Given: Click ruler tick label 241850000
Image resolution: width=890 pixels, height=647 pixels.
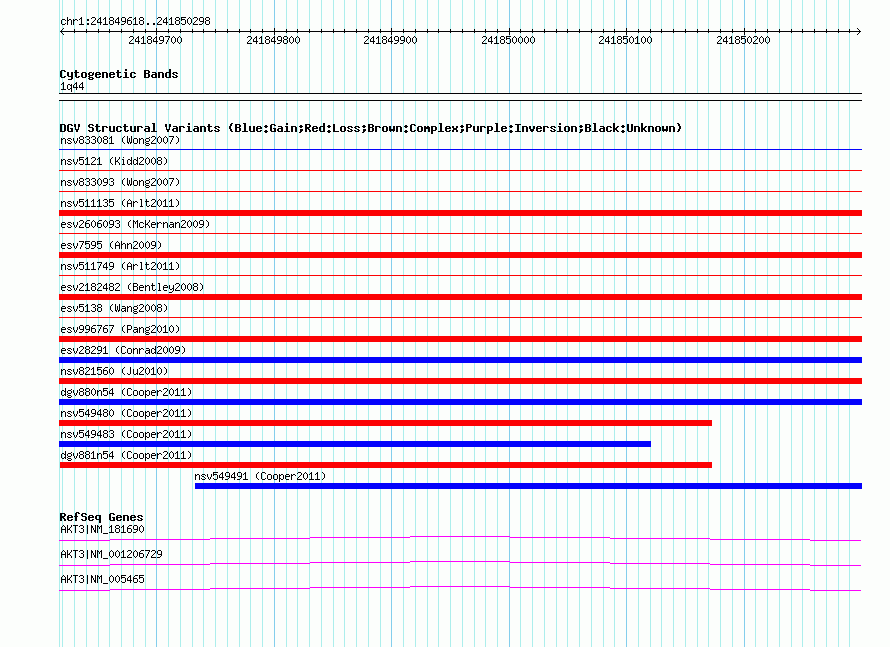Looking at the screenshot, I should point(508,40).
